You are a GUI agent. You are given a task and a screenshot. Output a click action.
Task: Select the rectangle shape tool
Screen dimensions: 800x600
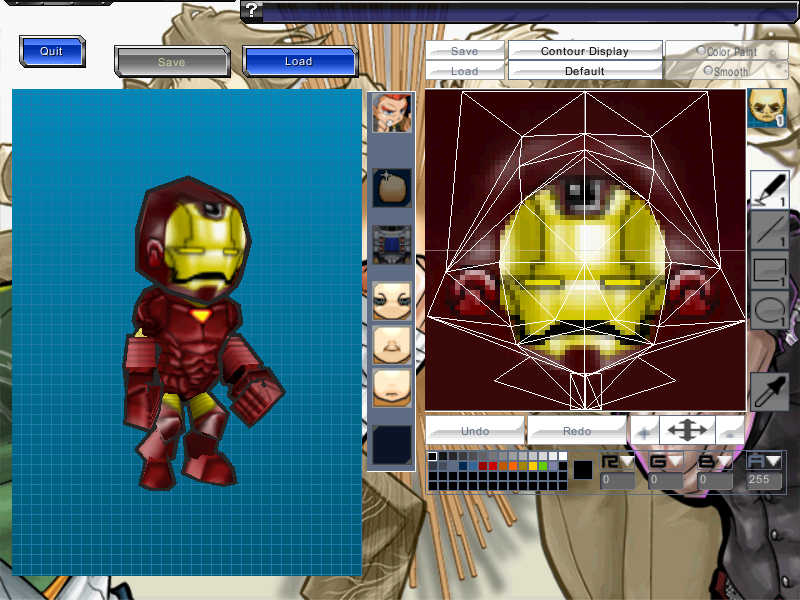(x=768, y=270)
